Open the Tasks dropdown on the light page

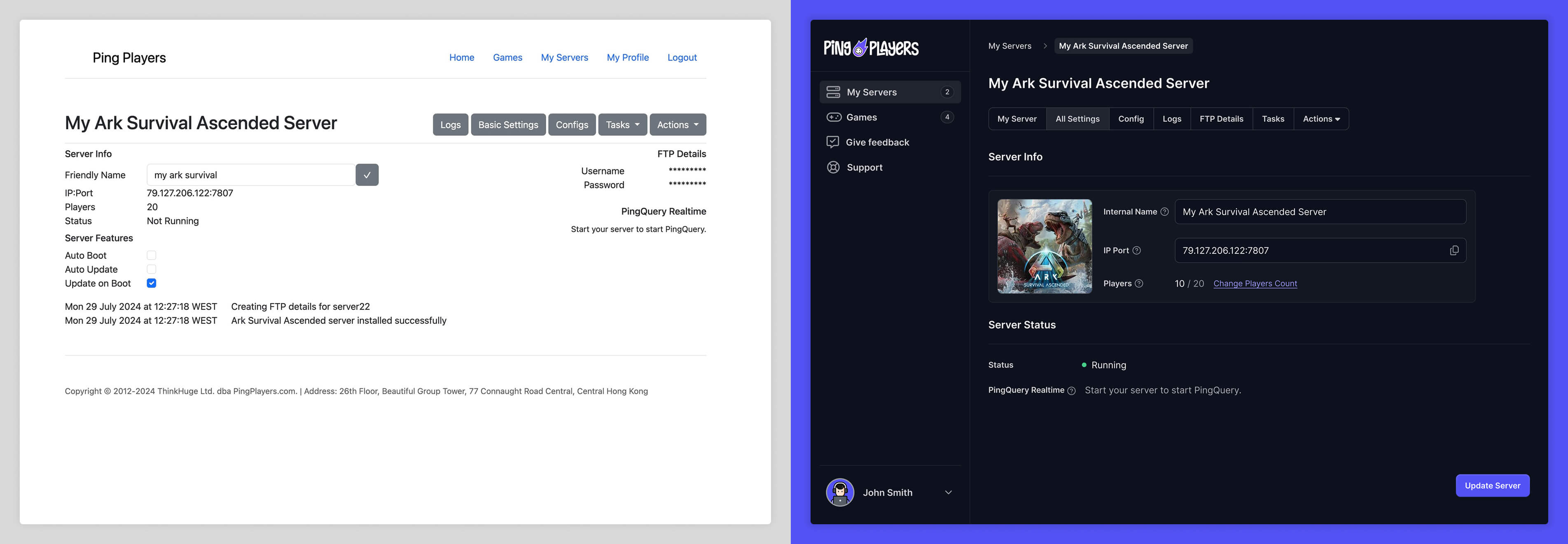click(622, 124)
